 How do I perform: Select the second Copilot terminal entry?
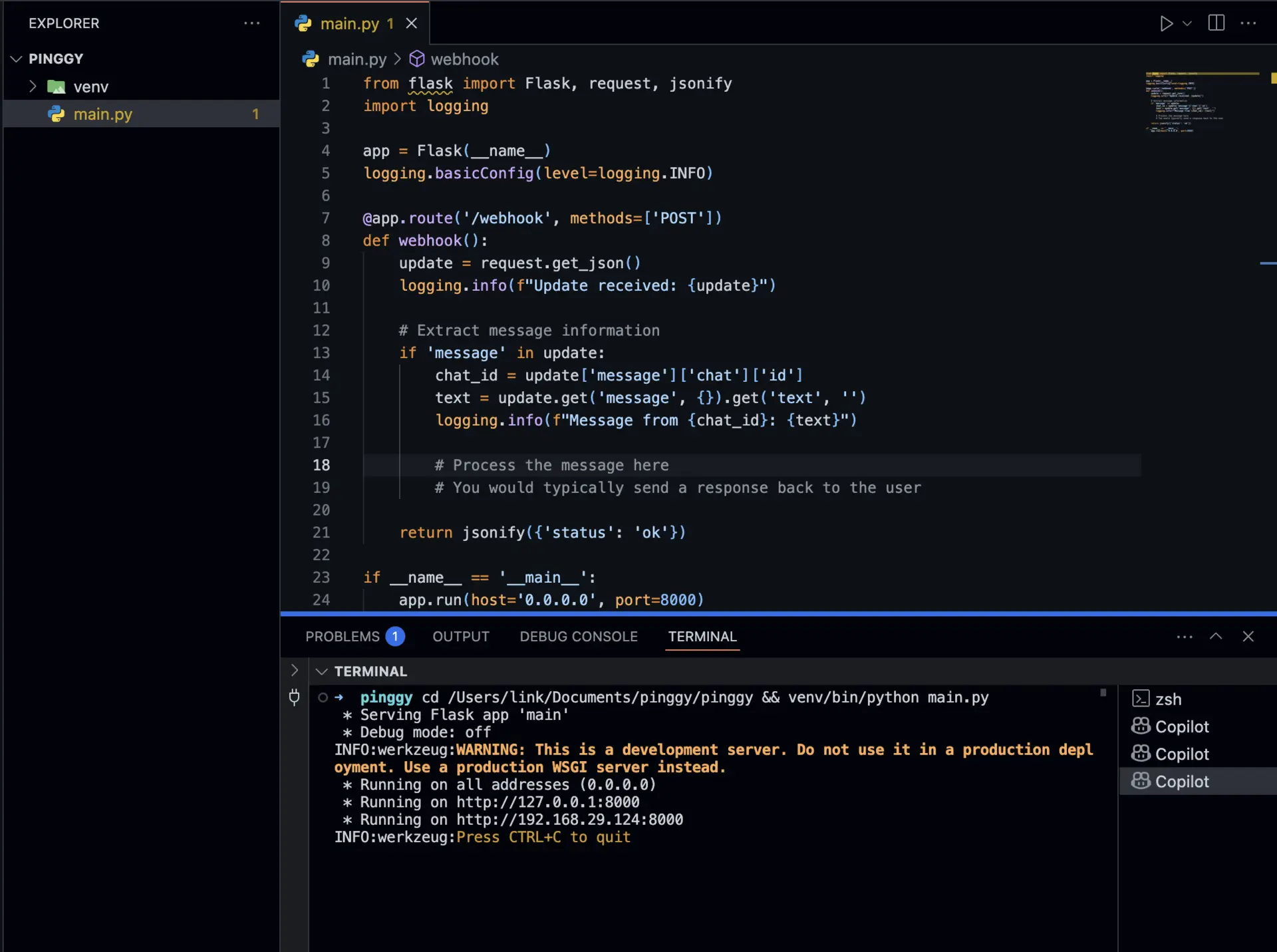tap(1197, 754)
